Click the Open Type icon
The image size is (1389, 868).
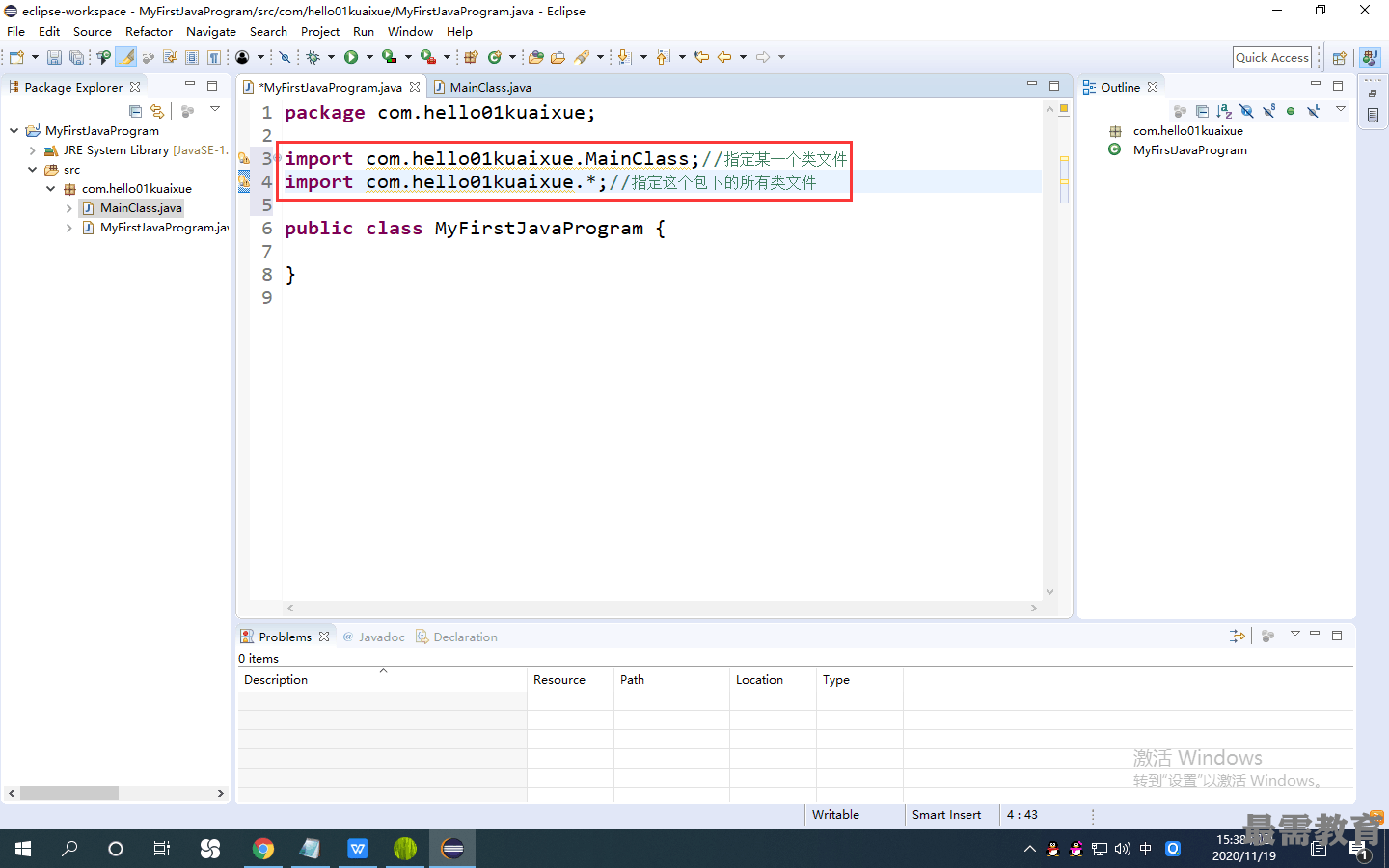535,57
